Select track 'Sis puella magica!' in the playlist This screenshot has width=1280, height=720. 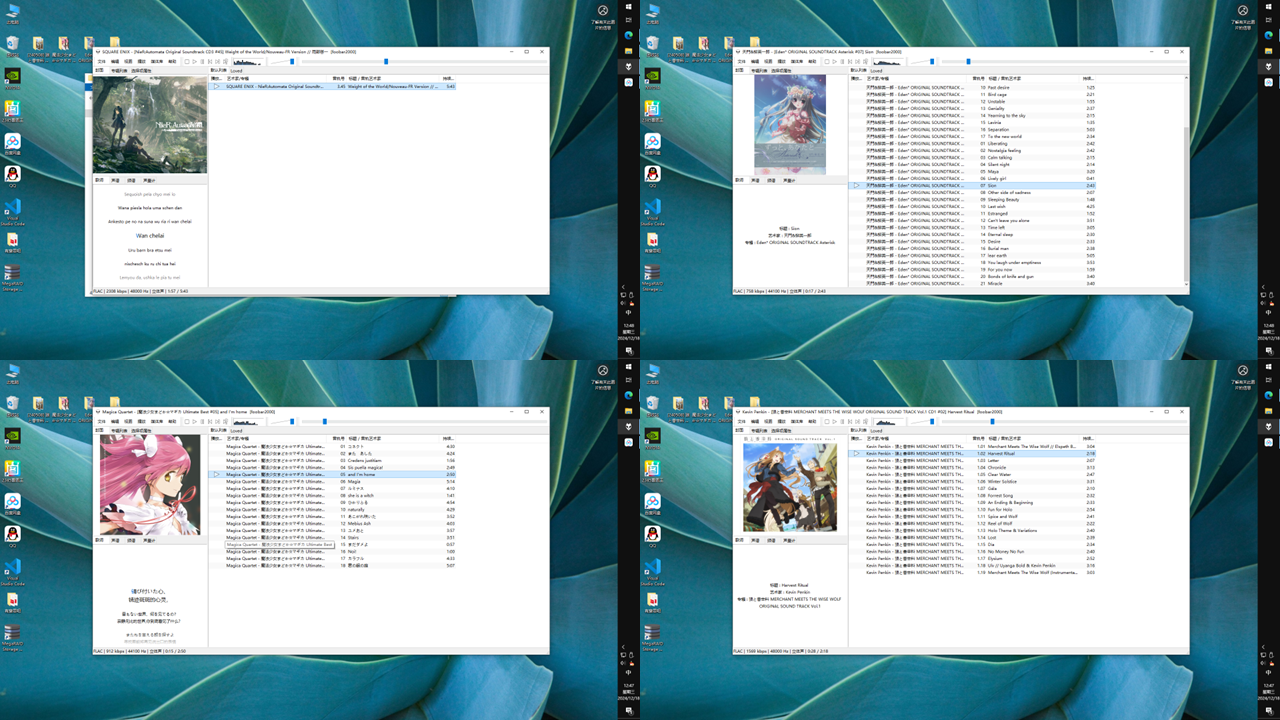click(333, 467)
